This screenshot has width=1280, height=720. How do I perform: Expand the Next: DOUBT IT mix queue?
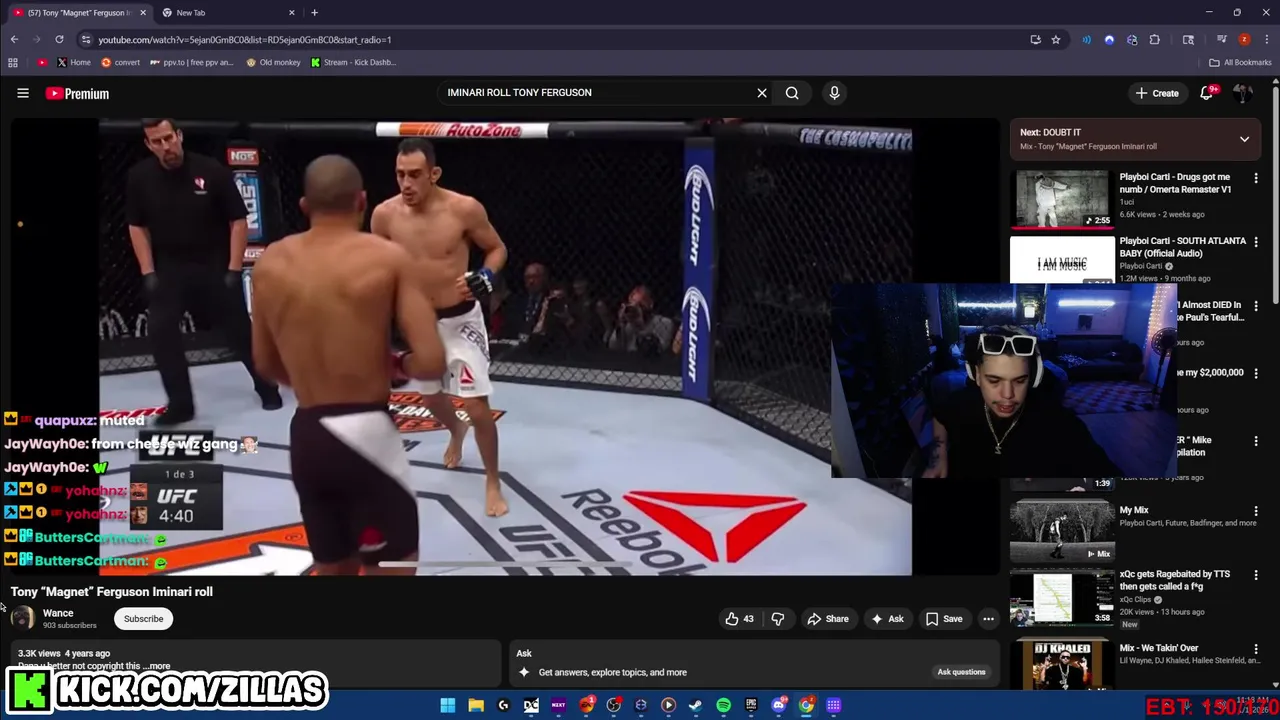pos(1244,139)
